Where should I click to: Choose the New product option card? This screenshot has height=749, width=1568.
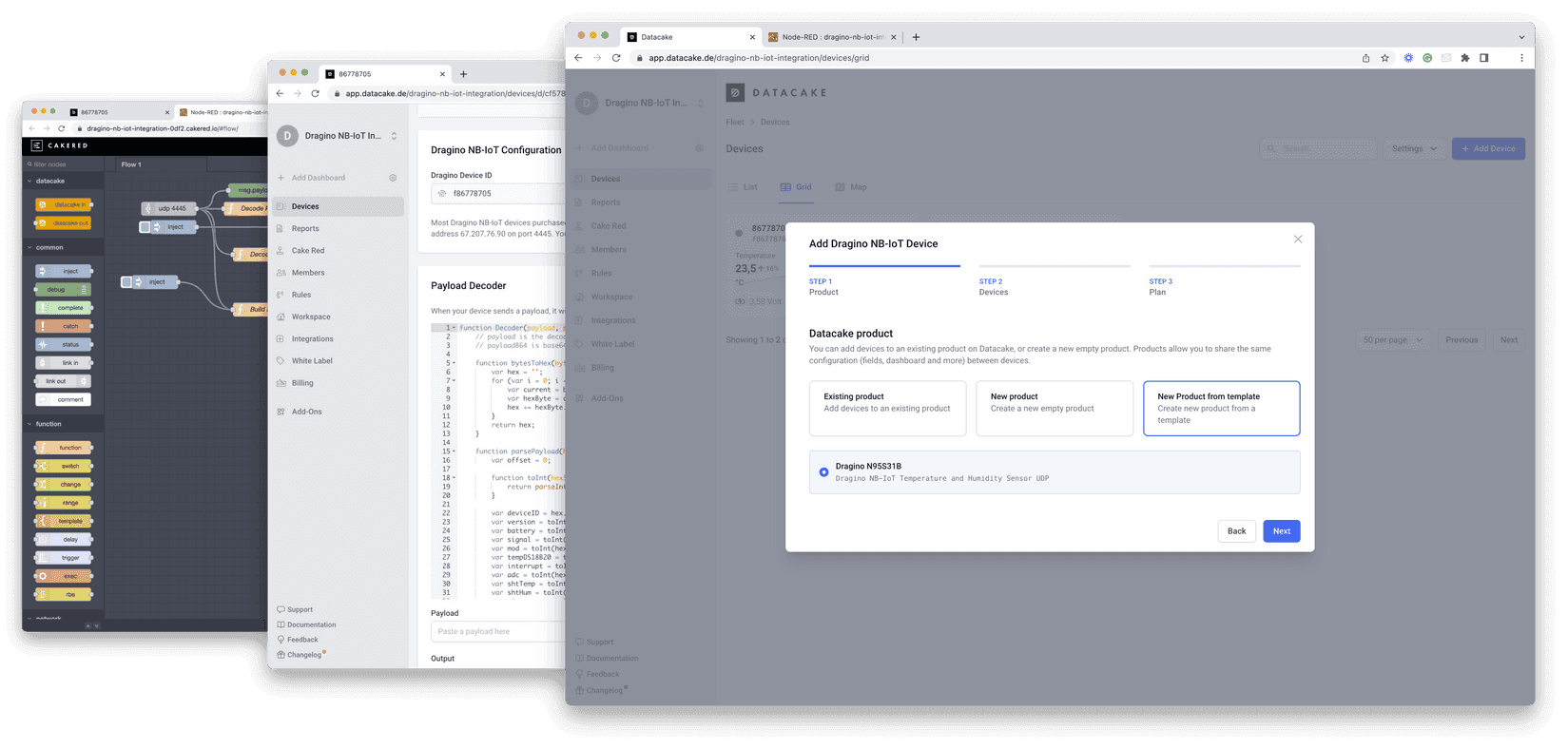click(x=1055, y=409)
